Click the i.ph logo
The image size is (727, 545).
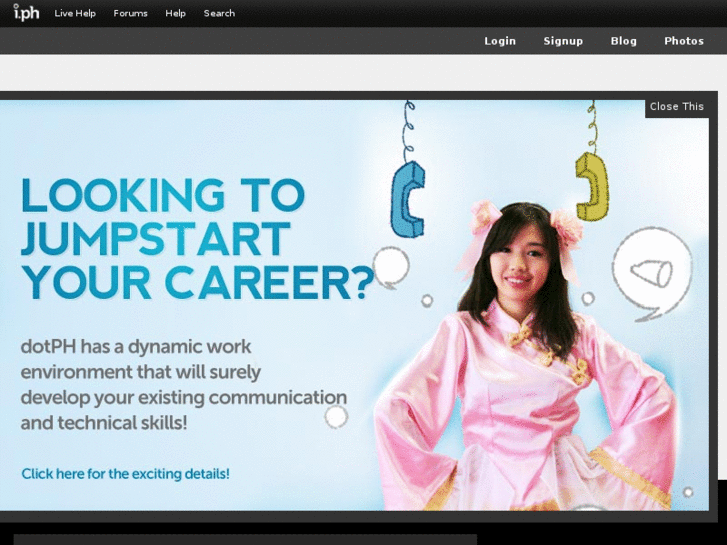[x=26, y=13]
